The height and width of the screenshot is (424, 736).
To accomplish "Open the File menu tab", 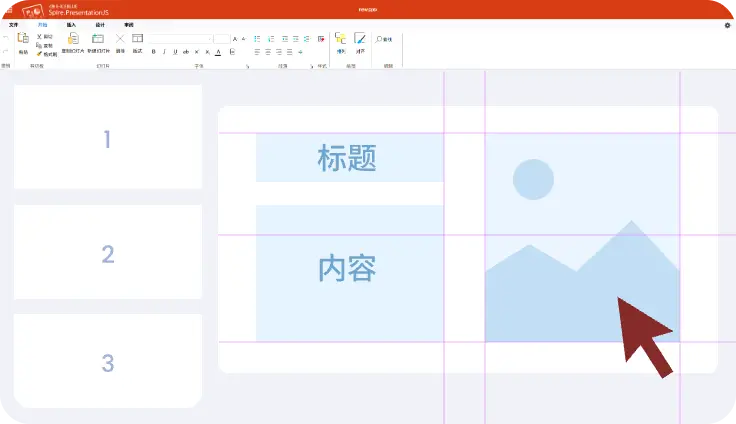I will (x=14, y=25).
